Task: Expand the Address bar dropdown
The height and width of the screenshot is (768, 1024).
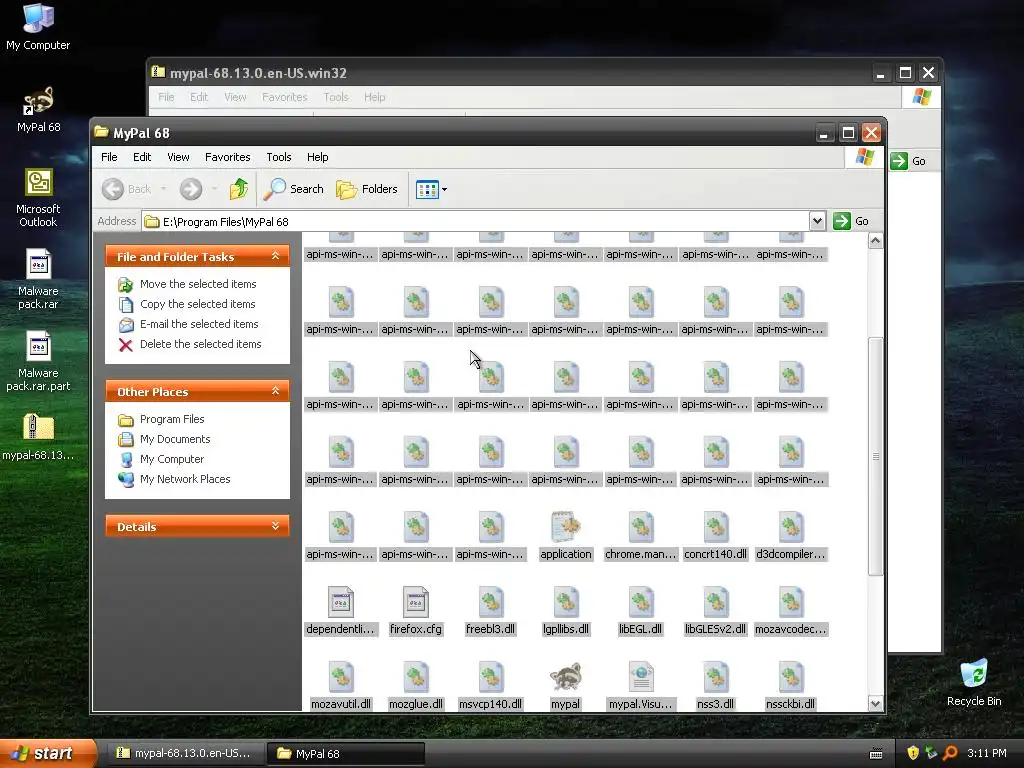Action: click(x=817, y=221)
